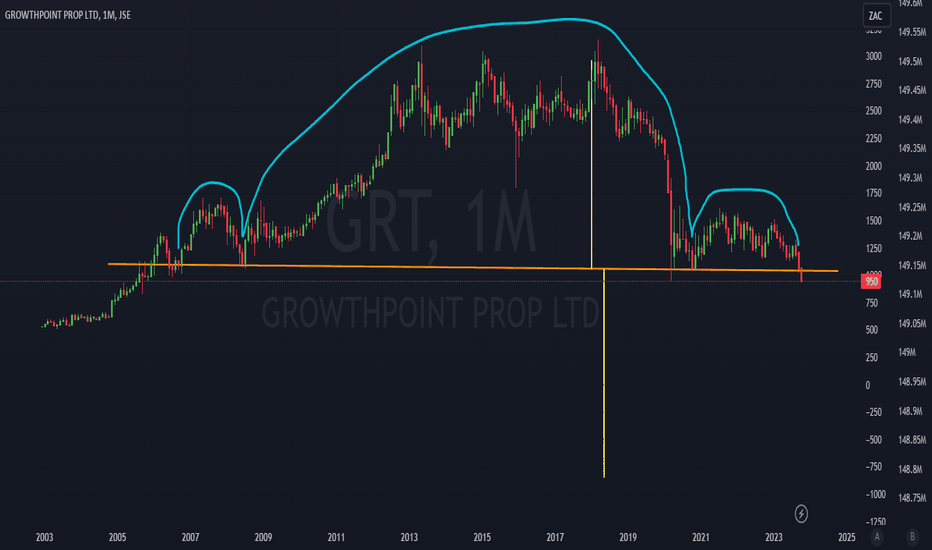Click 149.15M on the right scale

click(x=912, y=265)
